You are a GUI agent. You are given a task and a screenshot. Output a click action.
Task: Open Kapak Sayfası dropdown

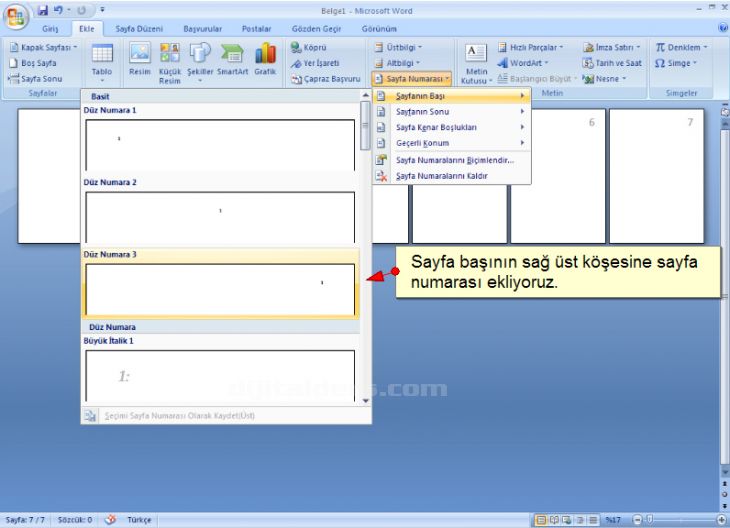(x=43, y=47)
